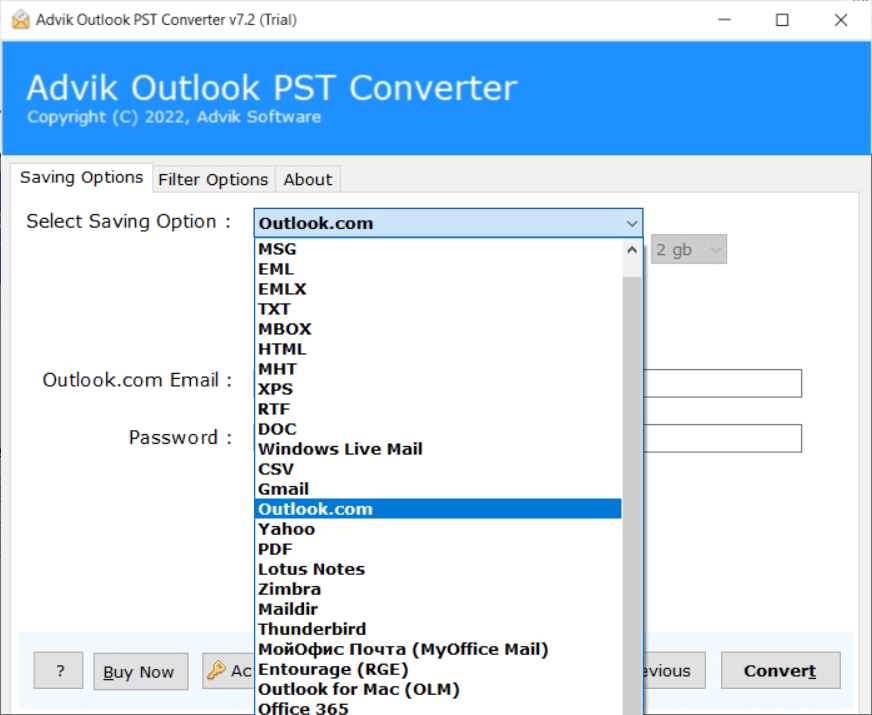Click the list scrollbar up arrow
The image size is (872, 715).
(632, 250)
